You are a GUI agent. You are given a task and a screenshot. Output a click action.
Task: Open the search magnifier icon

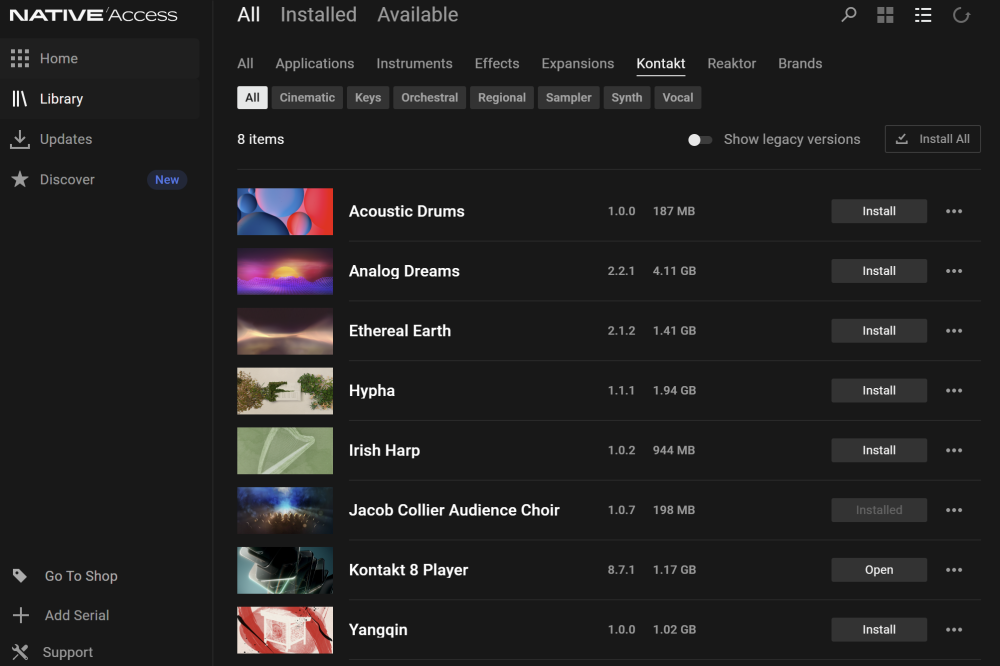[848, 15]
